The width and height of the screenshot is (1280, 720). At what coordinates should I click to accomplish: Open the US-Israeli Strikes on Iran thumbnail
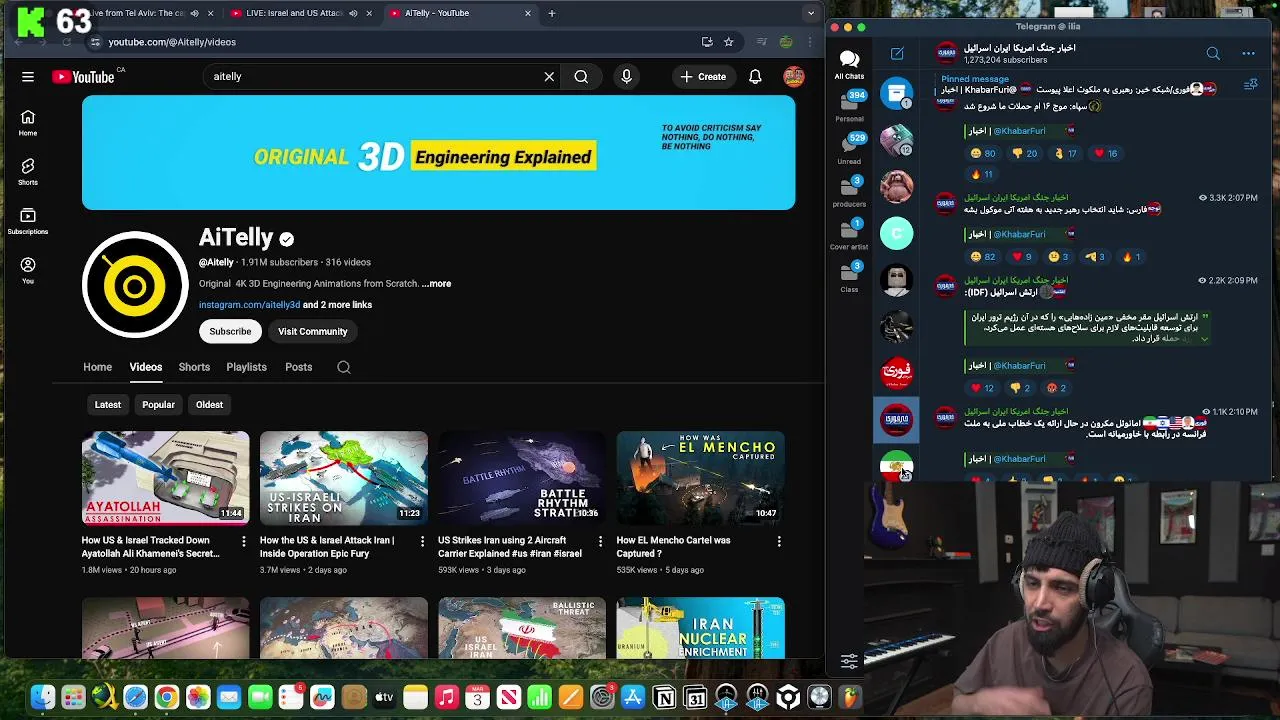(344, 477)
